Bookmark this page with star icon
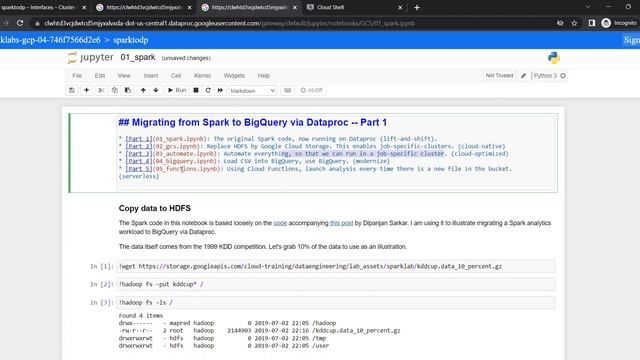This screenshot has width=640, height=360. [x=574, y=23]
